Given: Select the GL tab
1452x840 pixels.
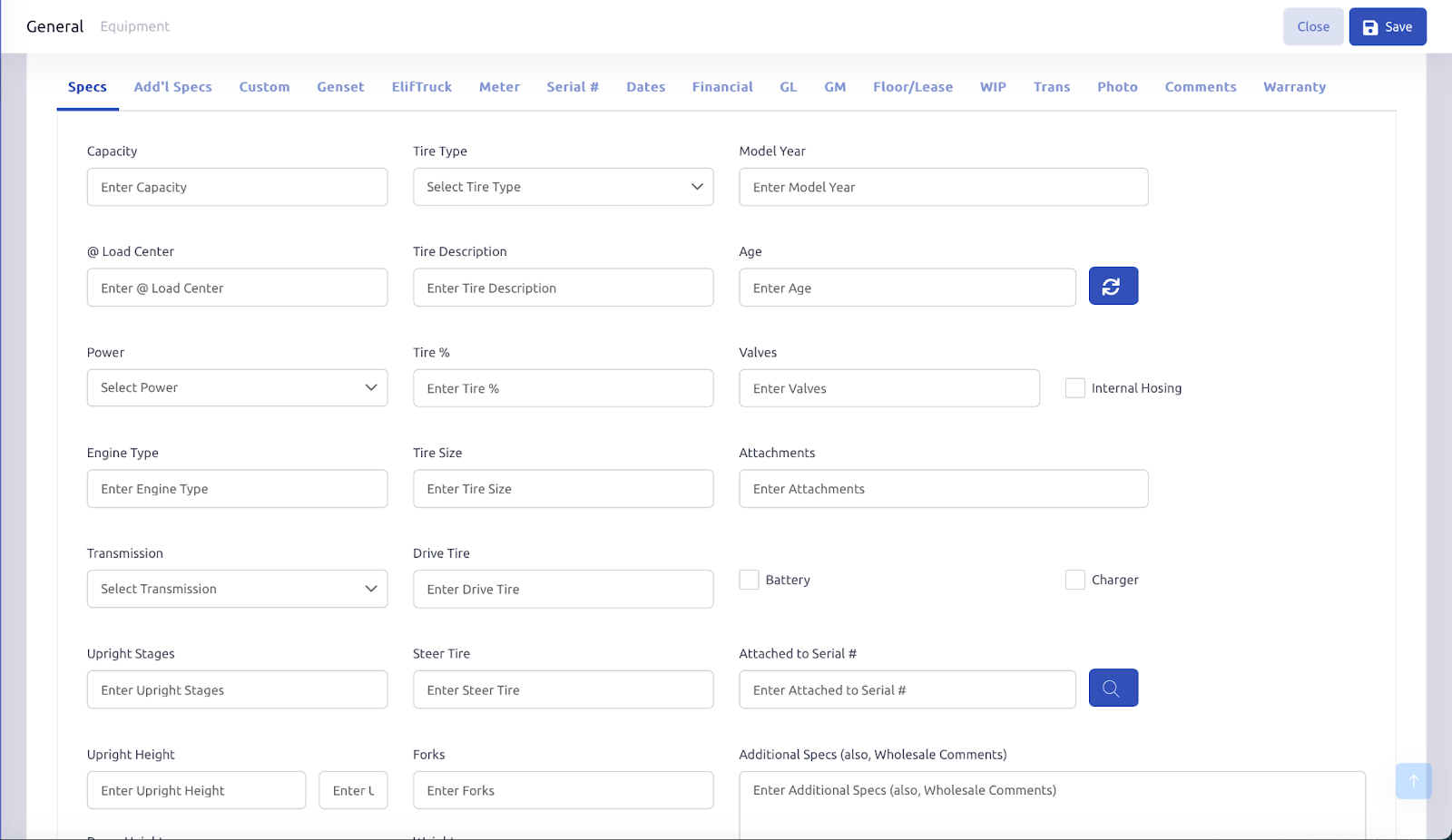Looking at the screenshot, I should (789, 87).
